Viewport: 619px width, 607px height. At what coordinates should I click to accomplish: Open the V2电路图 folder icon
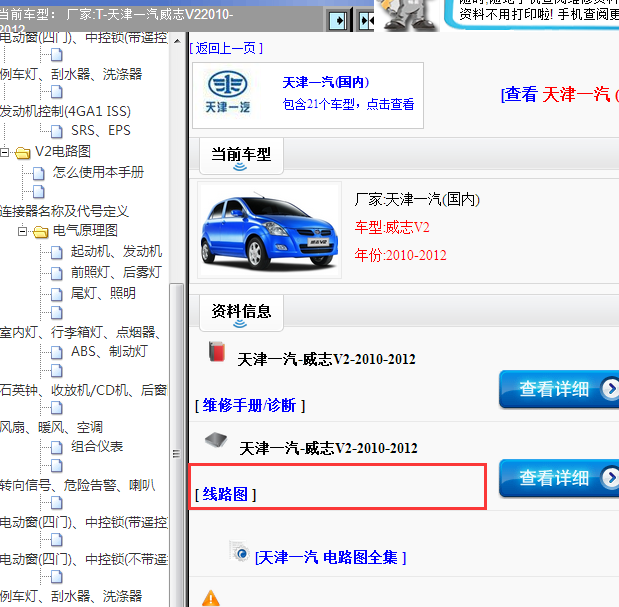[23, 153]
